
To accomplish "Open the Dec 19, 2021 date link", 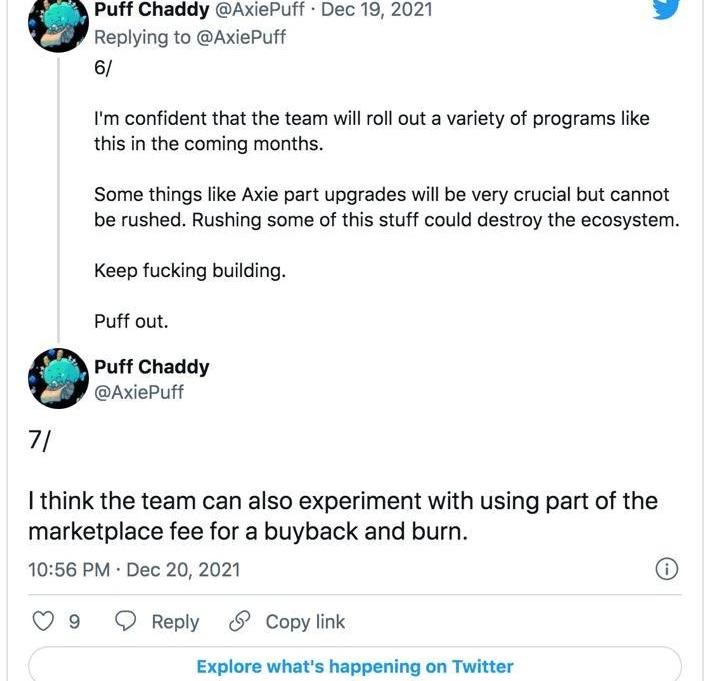I will [377, 10].
